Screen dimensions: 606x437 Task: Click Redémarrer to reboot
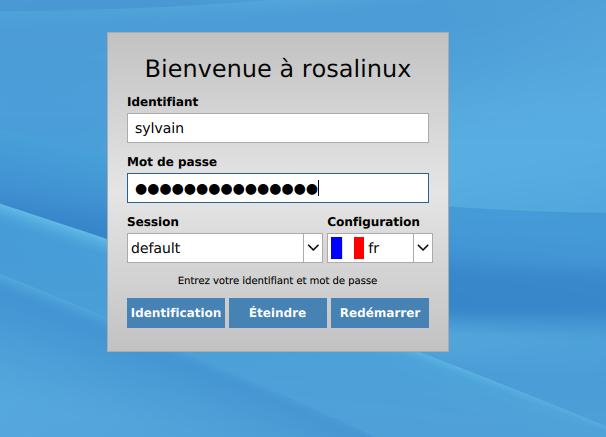click(380, 313)
